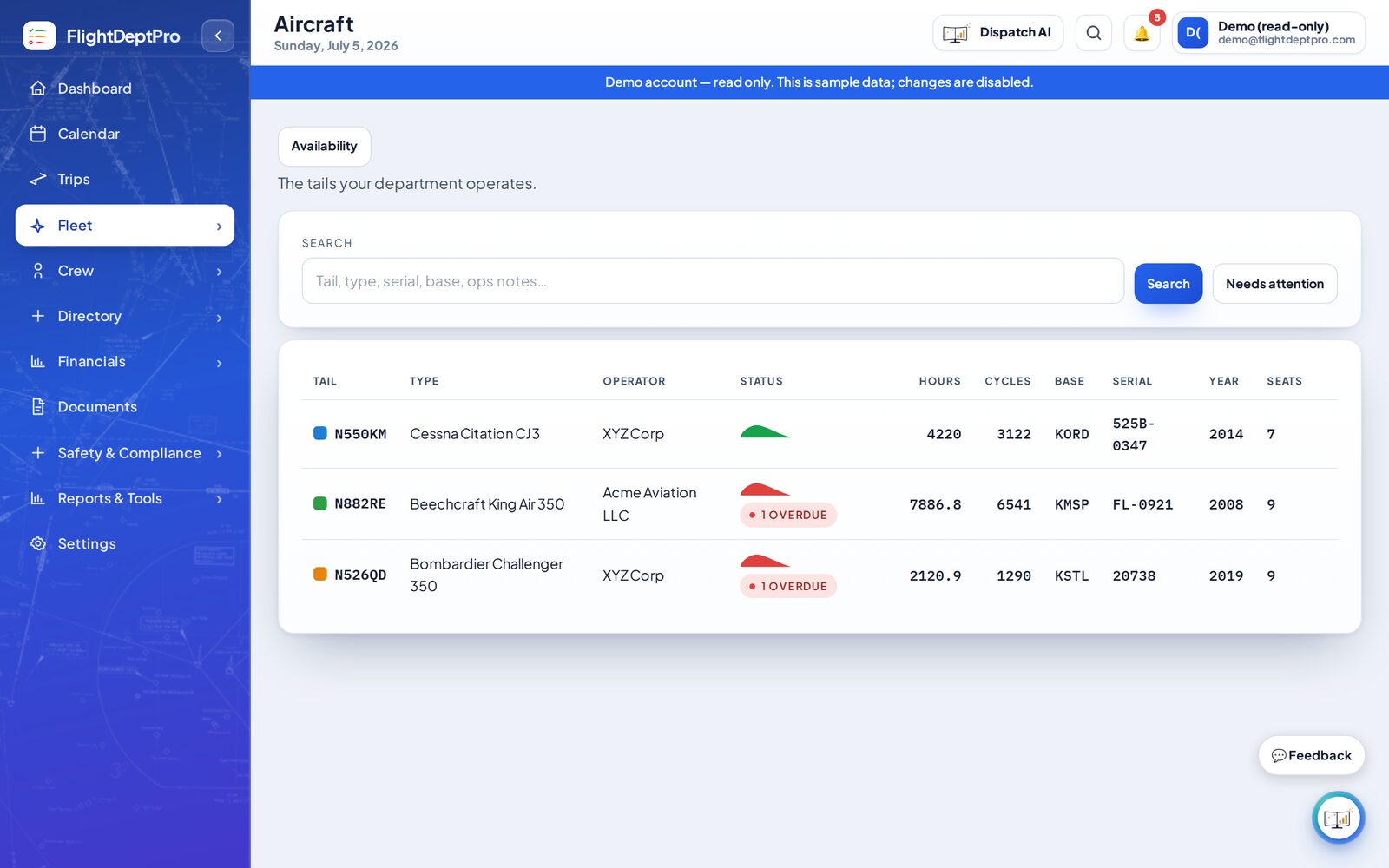This screenshot has width=1389, height=868.
Task: Expand the Fleet submenu chevron
Action: tap(219, 227)
